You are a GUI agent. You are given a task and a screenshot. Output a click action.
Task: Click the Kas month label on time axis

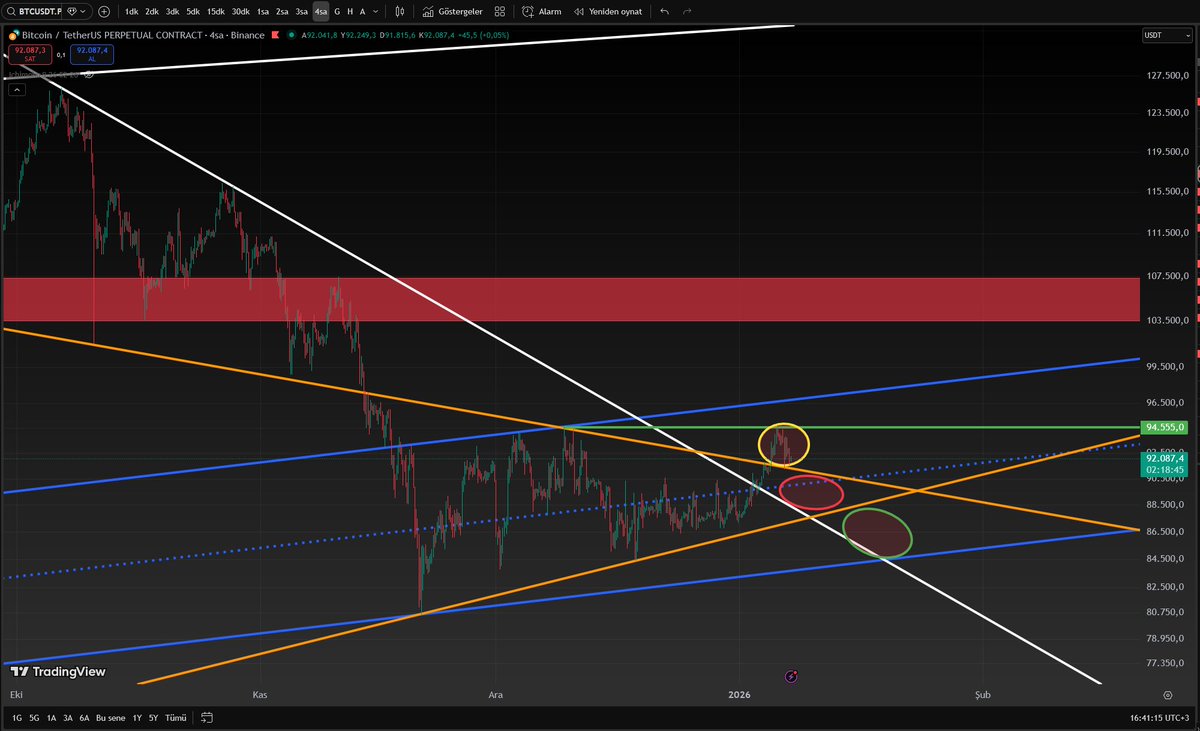(x=260, y=693)
